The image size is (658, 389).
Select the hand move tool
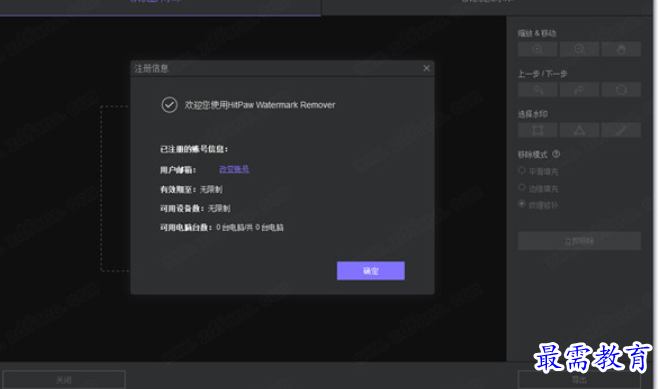click(621, 49)
